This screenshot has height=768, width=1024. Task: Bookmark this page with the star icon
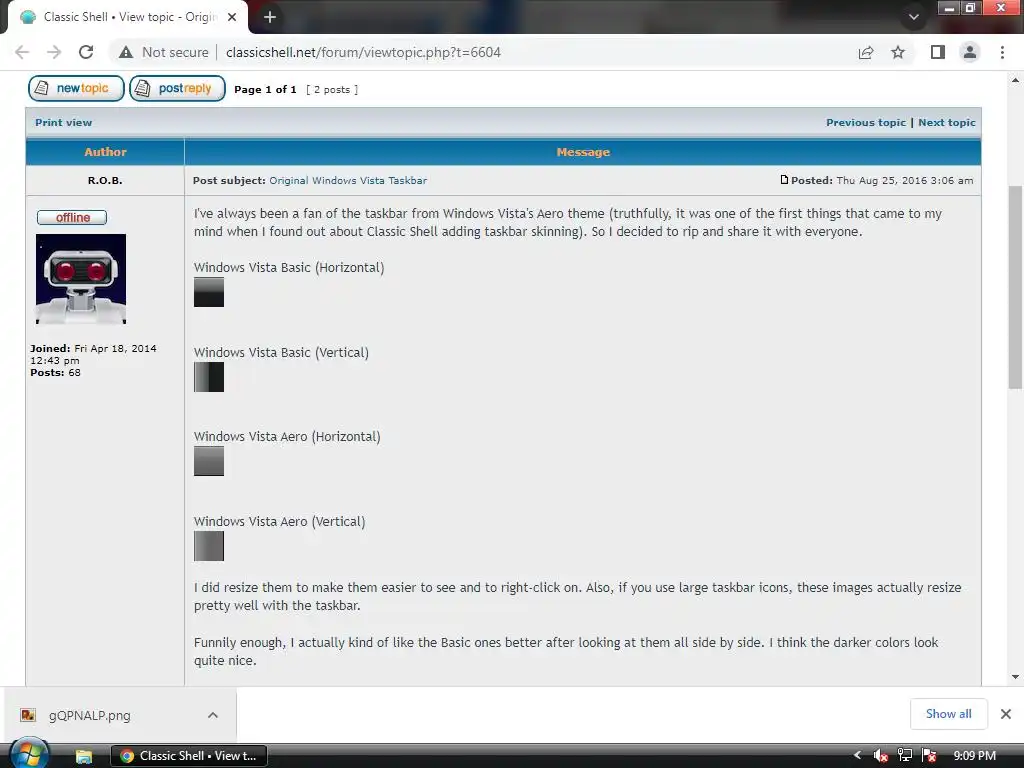898,52
